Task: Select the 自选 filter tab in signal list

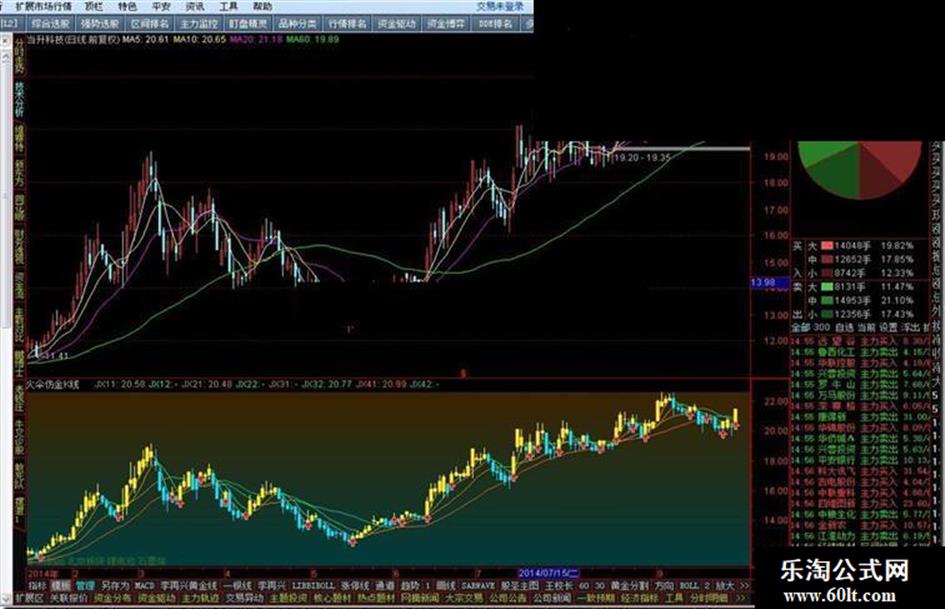Action: pos(844,327)
